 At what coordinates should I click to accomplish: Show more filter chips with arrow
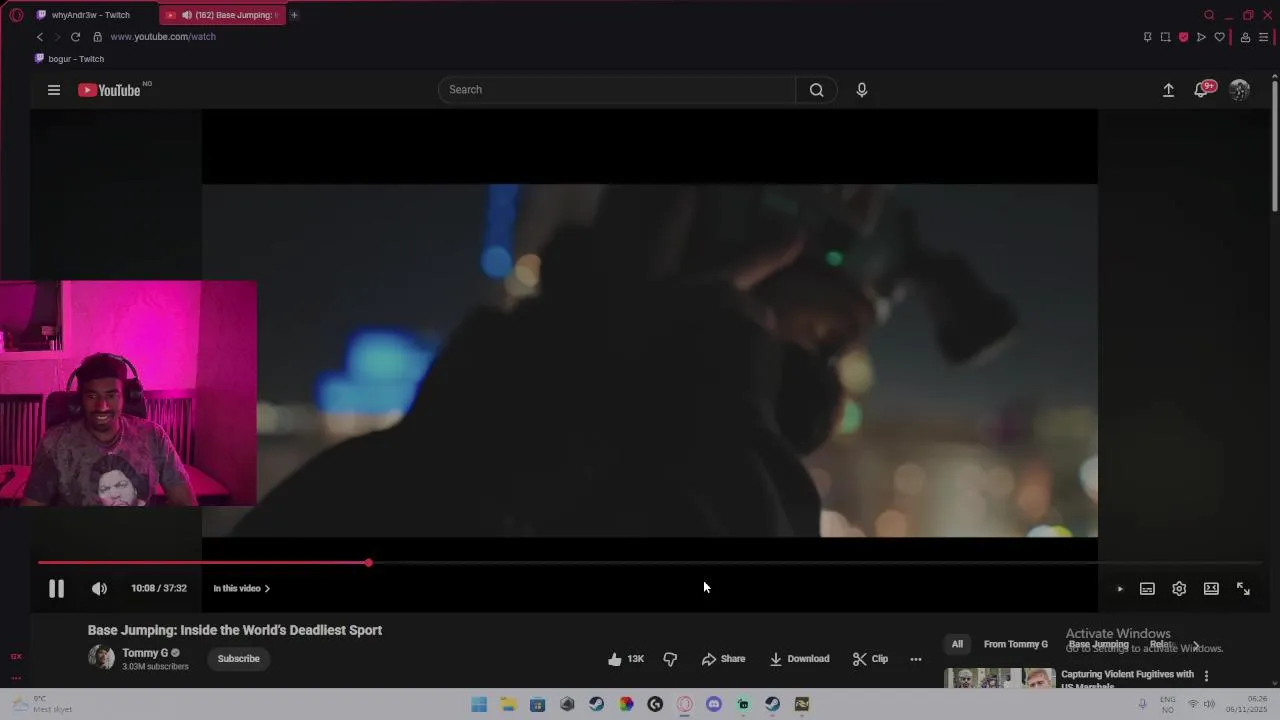(1195, 646)
